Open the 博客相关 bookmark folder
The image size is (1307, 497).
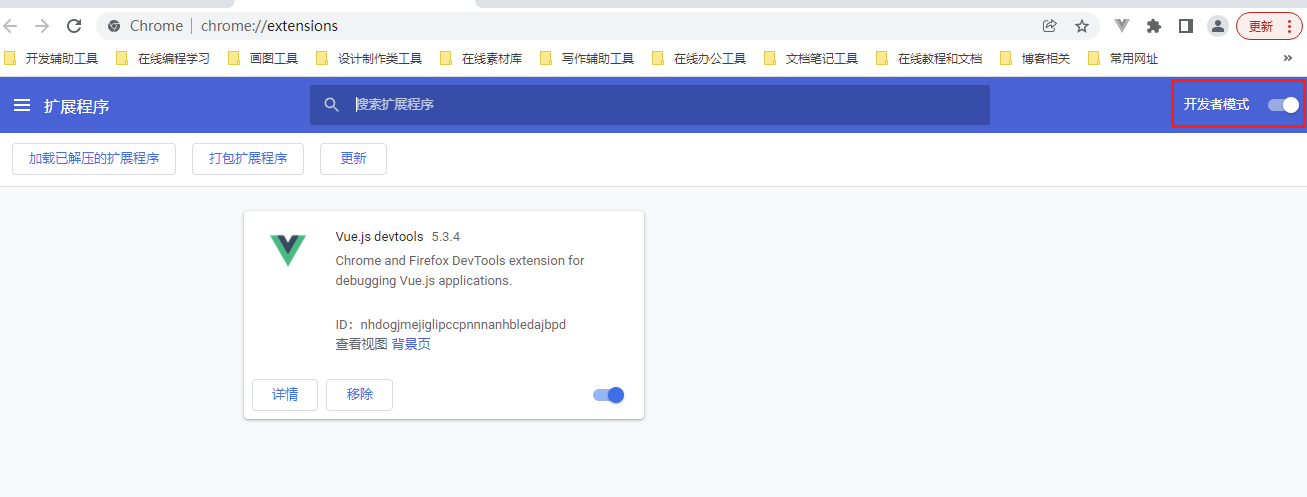[1035, 59]
